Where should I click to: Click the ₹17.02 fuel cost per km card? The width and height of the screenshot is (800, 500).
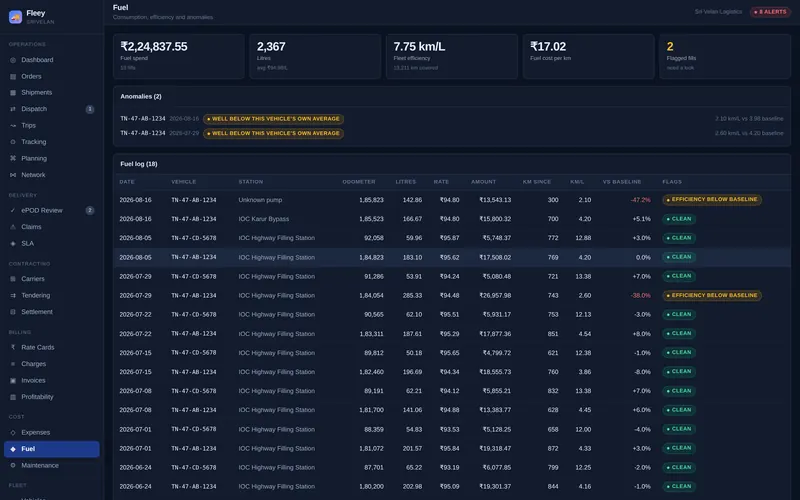pyautogui.click(x=588, y=56)
